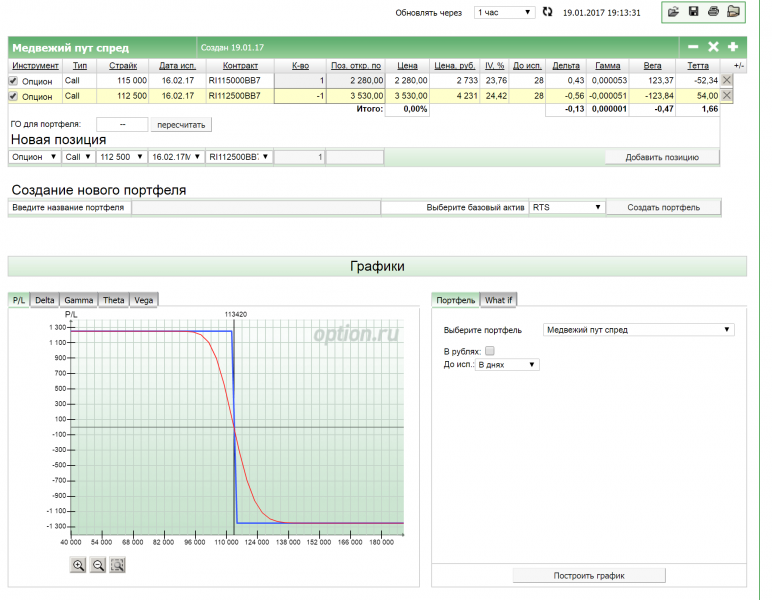Click the 'Добавить позицию' button
Screen dimensions: 772x600
(661, 157)
